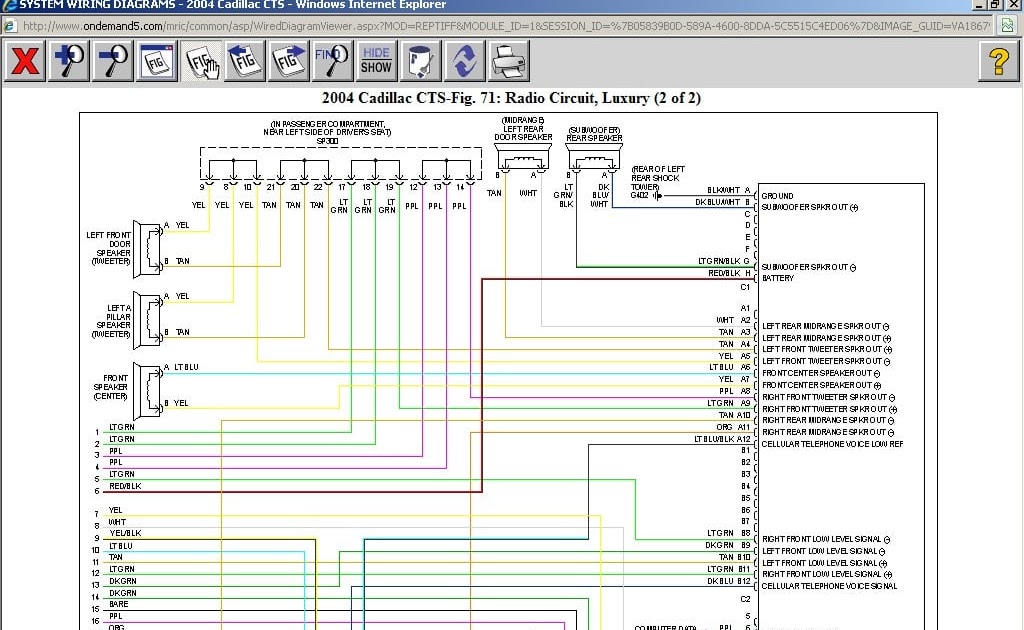The image size is (1024, 630).
Task: Click 'CELLULAR TELEPHONE VOICE SIGNAL' label
Action: [x=829, y=586]
